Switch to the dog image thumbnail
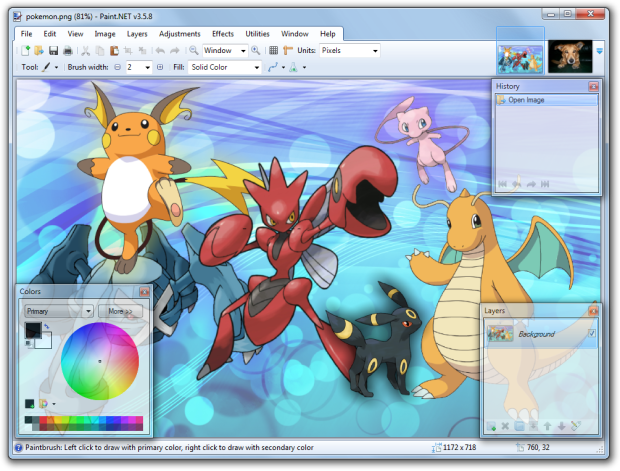This screenshot has height=471, width=620. coord(570,57)
